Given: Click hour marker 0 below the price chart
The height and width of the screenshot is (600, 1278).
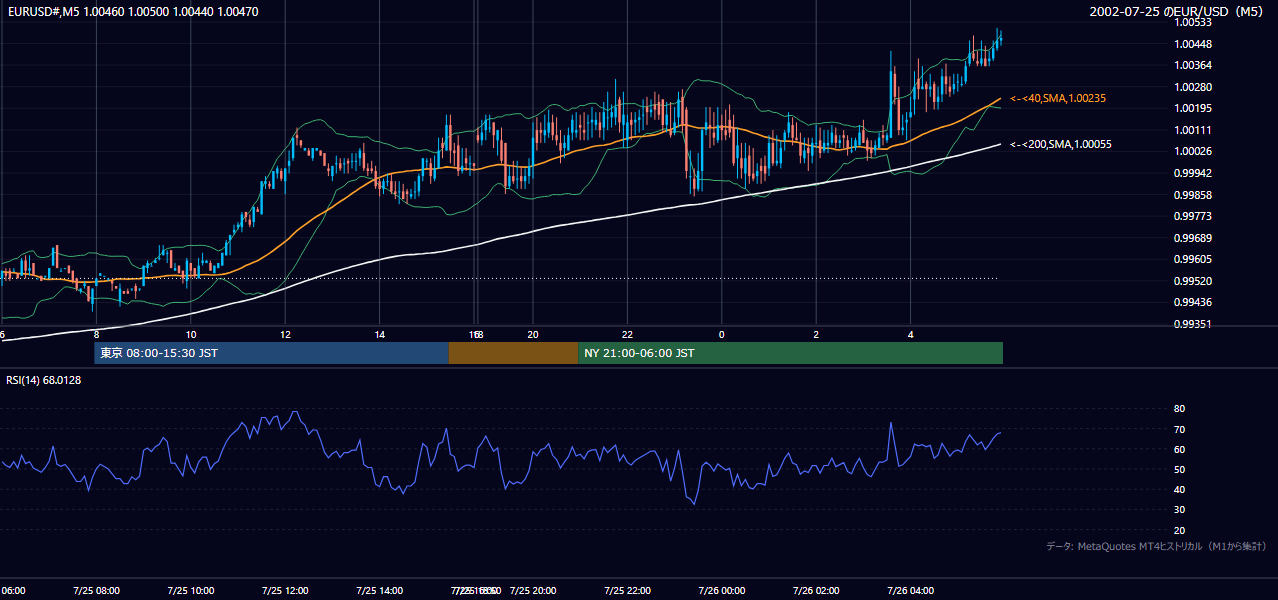Looking at the screenshot, I should [721, 334].
